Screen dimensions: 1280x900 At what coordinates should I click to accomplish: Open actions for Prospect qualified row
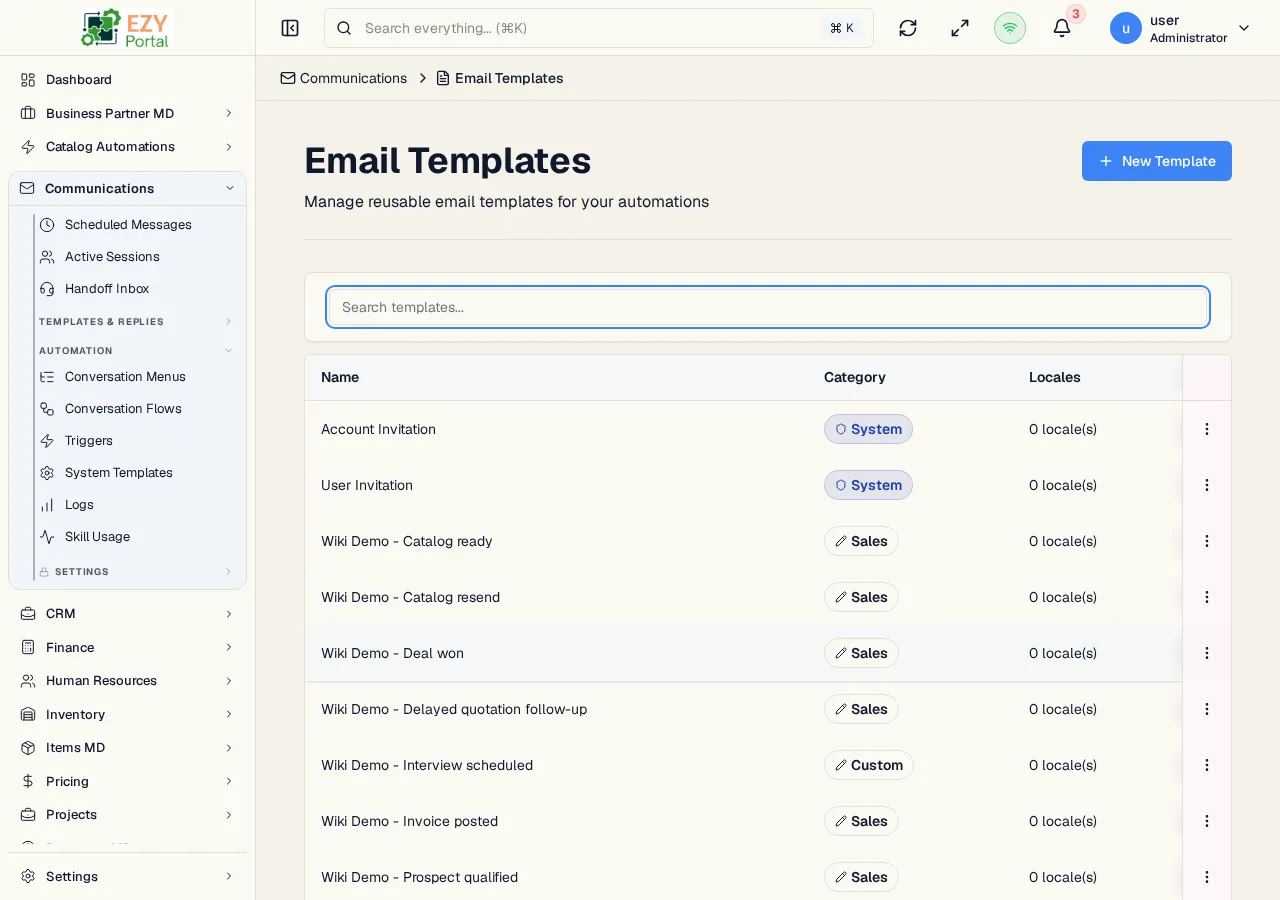pos(1207,877)
